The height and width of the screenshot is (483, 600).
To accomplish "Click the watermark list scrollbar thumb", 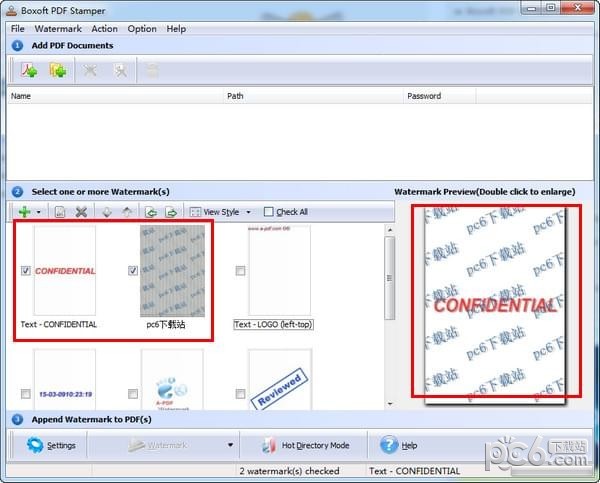I will point(390,278).
